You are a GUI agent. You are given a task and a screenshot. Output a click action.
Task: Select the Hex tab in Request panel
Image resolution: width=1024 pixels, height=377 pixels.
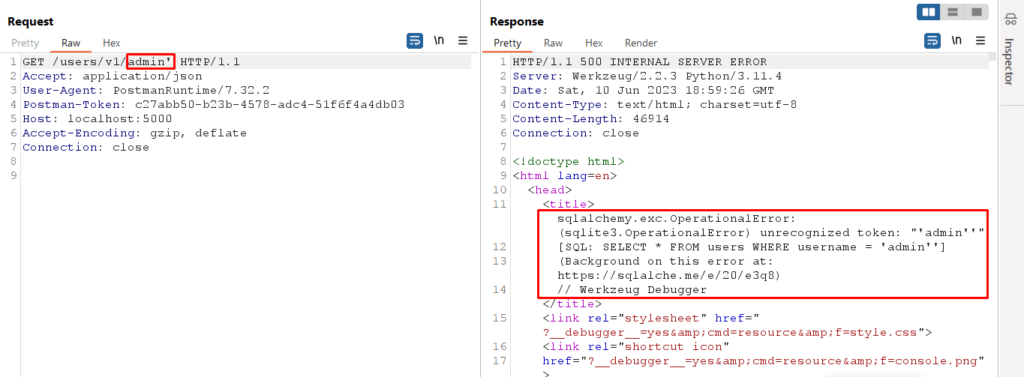click(x=111, y=43)
